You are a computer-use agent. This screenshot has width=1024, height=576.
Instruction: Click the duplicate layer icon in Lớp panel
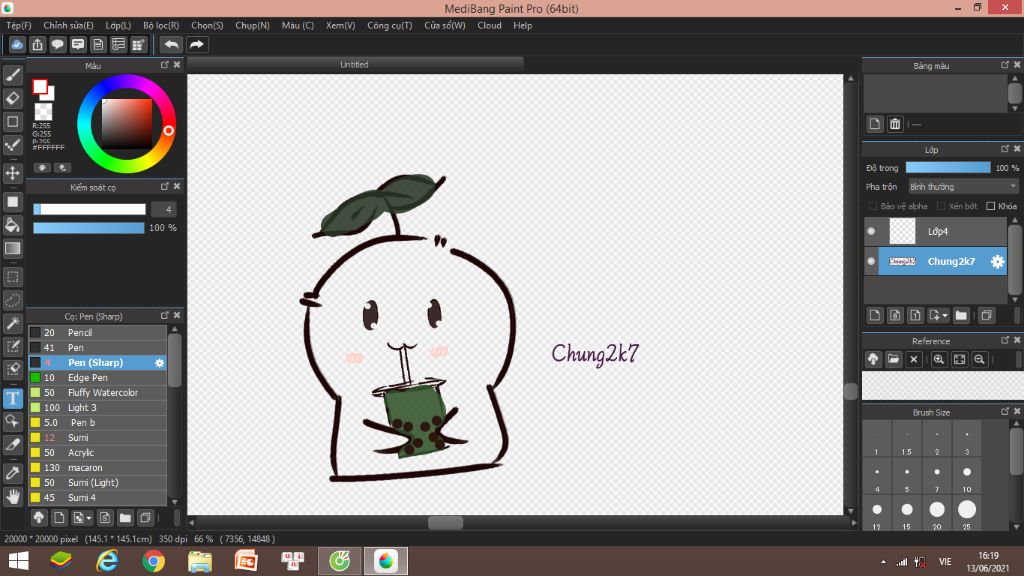[x=986, y=315]
